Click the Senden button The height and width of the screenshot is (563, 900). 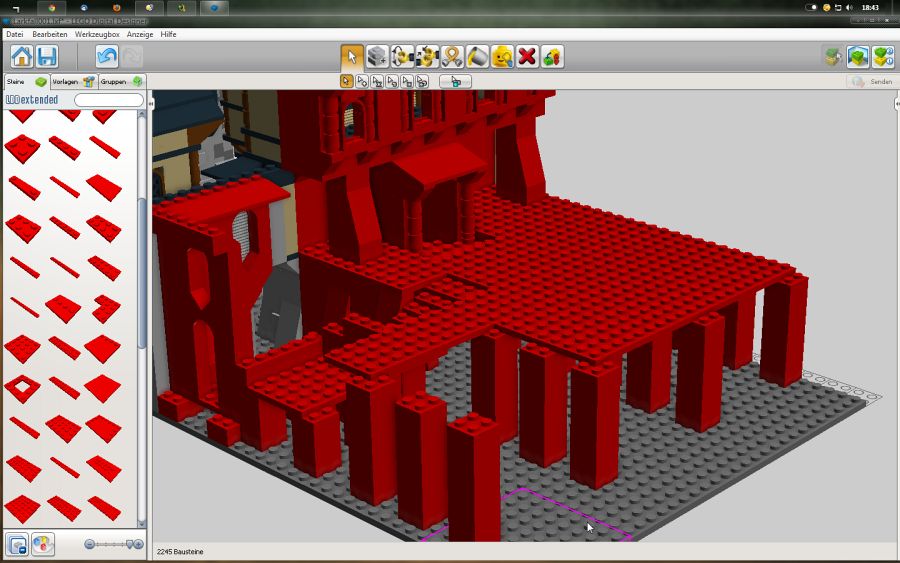tap(871, 82)
